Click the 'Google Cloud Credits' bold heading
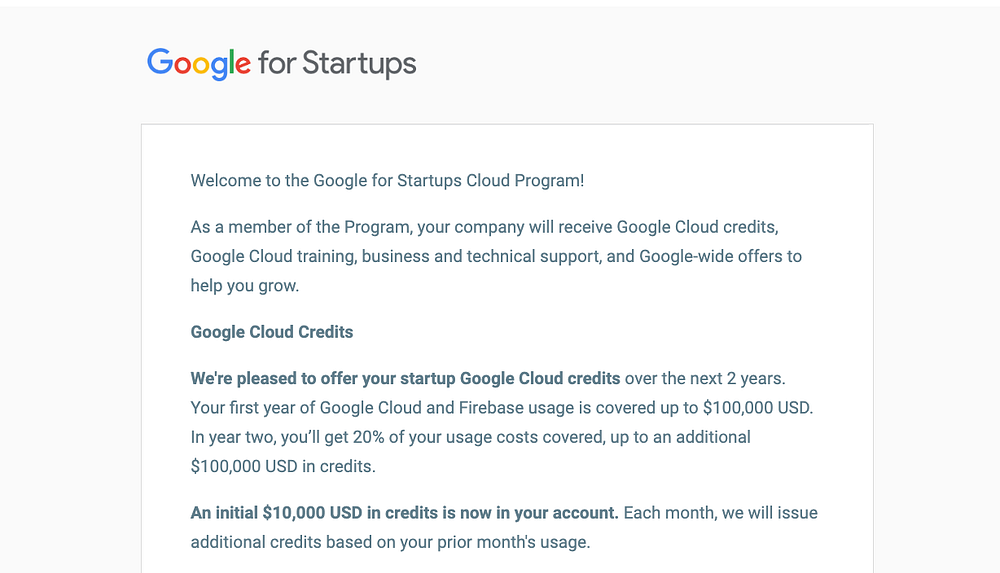This screenshot has height=573, width=1000. [x=272, y=332]
